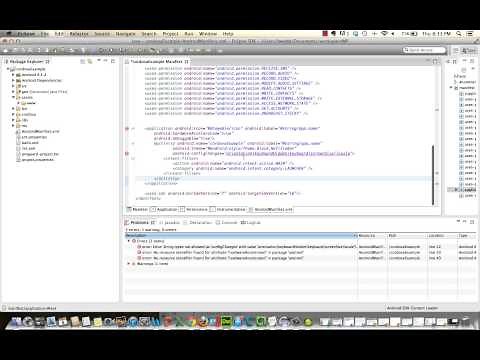Open the Help menu
The width and height of the screenshot is (480, 360).
pos(228,34)
